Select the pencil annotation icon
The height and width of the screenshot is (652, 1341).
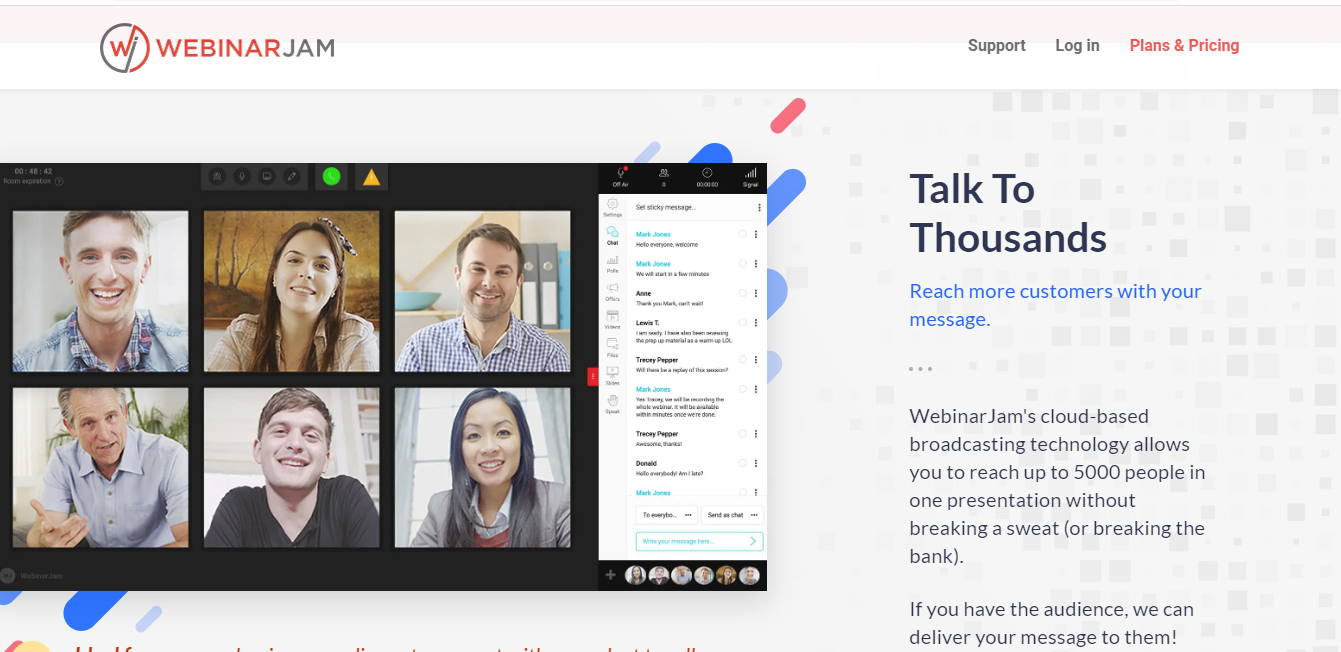tap(292, 176)
